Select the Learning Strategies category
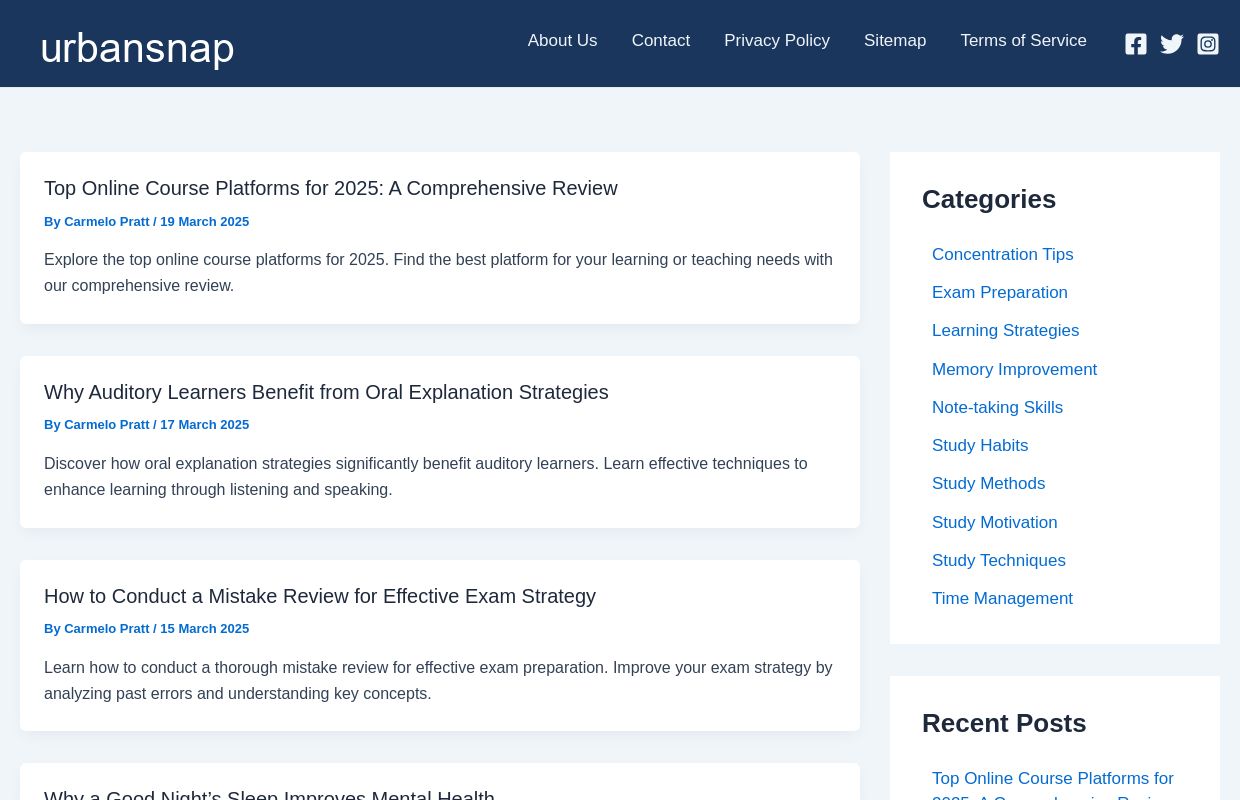 pos(1005,330)
